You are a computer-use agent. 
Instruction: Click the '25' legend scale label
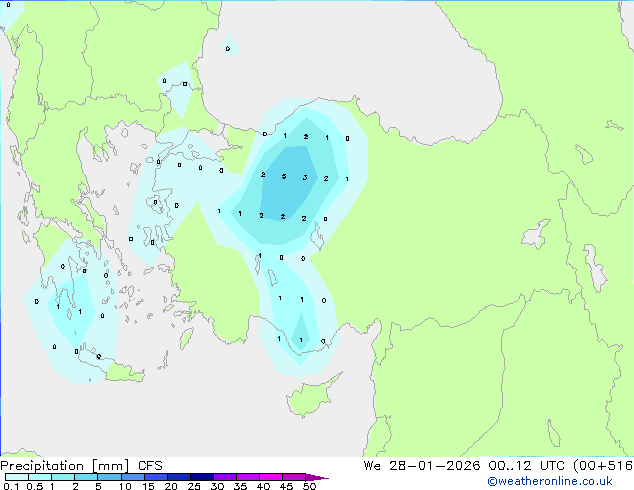tap(194, 486)
